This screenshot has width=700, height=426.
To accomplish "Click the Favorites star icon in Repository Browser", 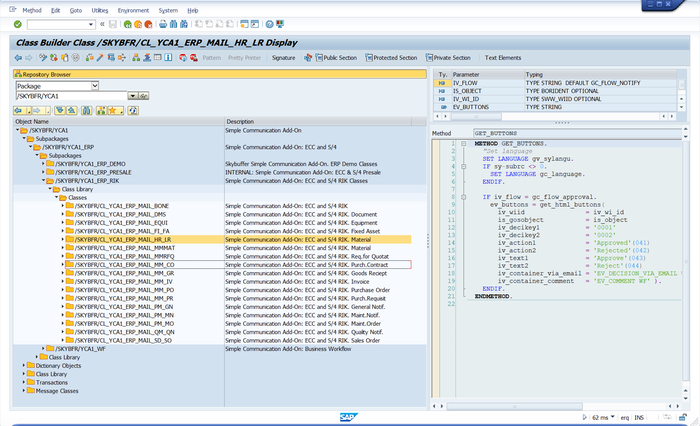I will pos(112,110).
